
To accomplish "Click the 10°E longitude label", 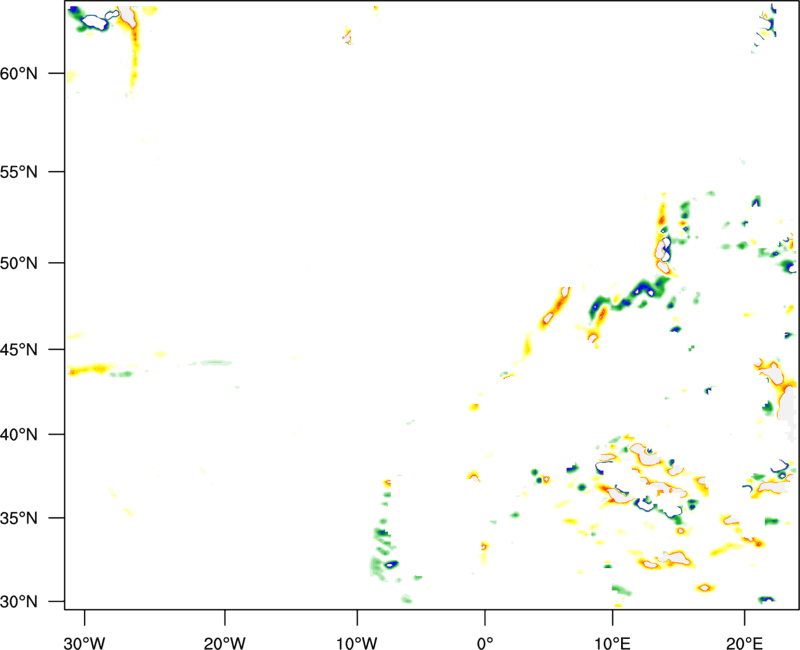I will [x=612, y=643].
